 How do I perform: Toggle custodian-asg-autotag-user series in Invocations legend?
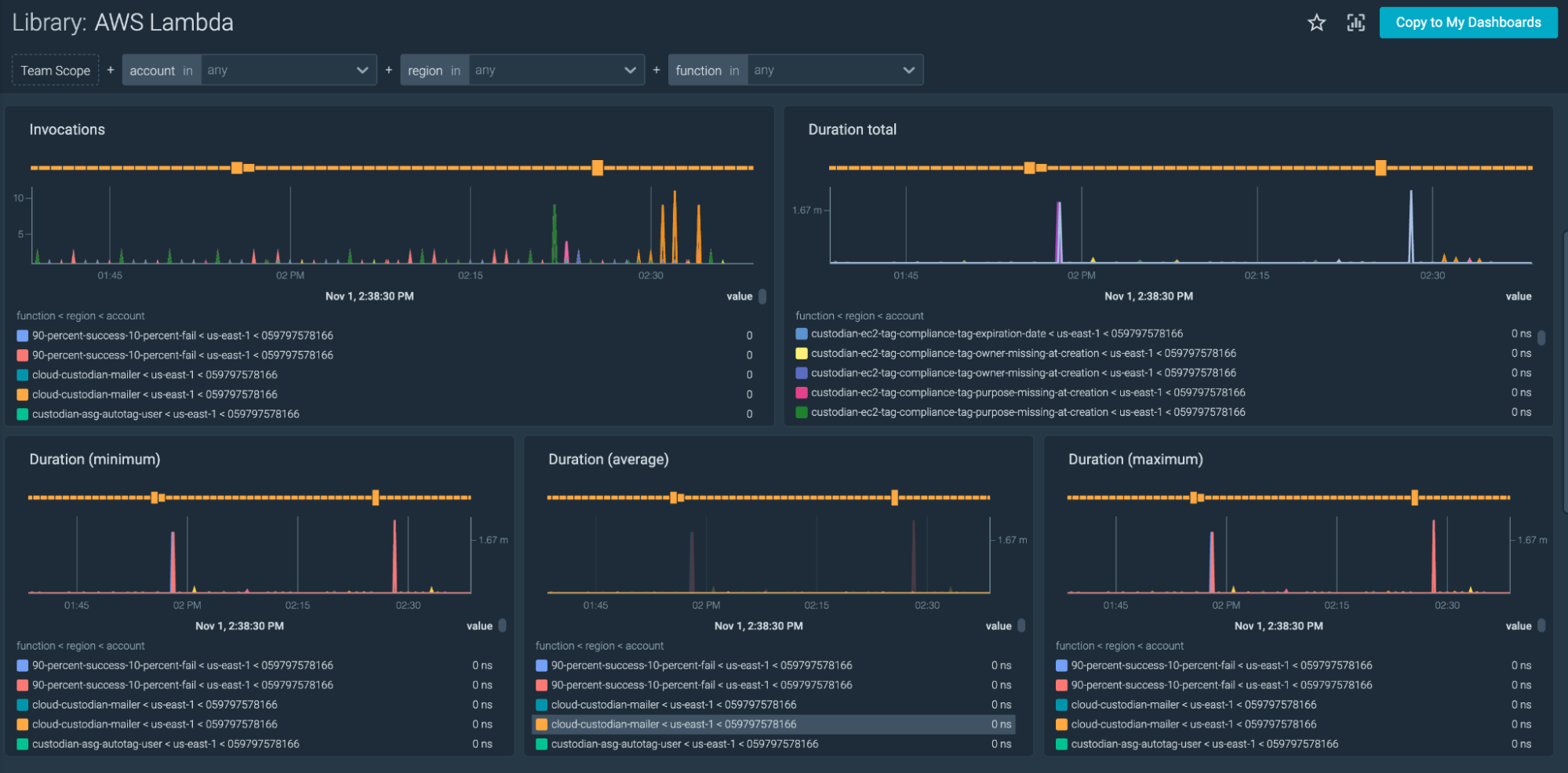(165, 414)
